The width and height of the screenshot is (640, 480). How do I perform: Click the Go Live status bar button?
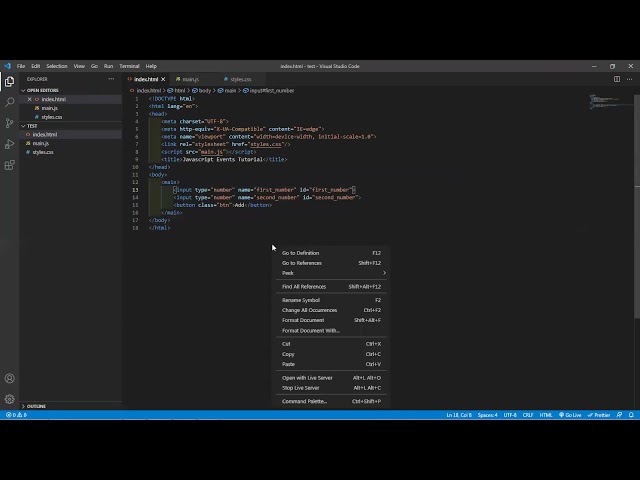point(570,415)
